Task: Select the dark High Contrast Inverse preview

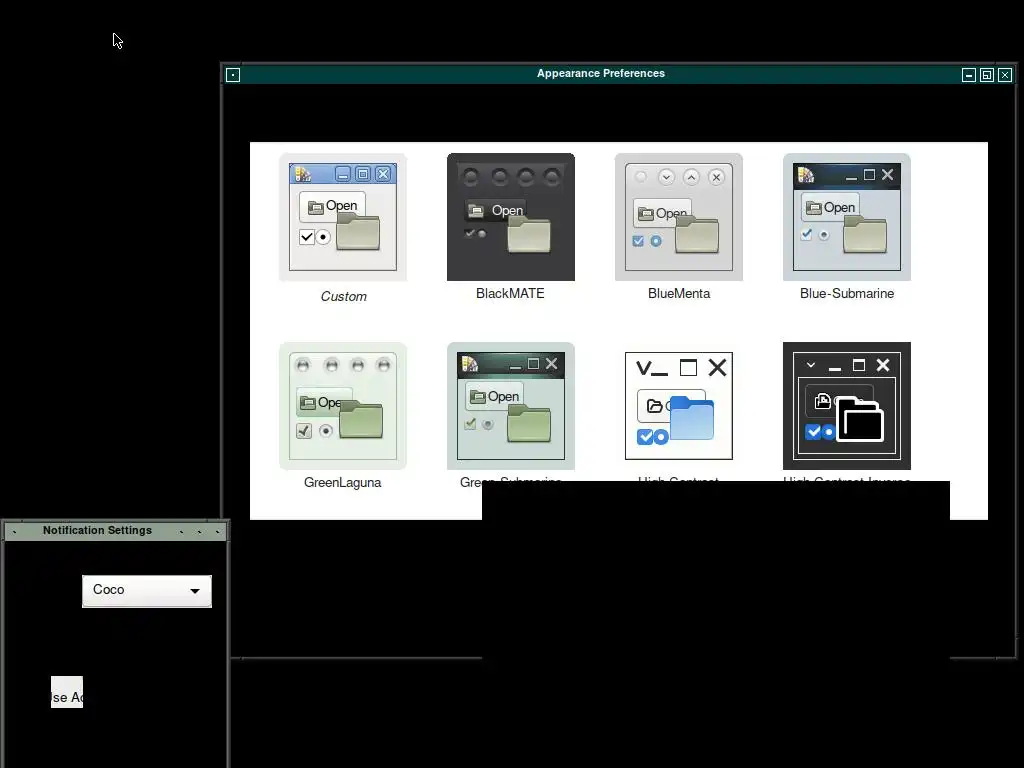Action: (846, 406)
